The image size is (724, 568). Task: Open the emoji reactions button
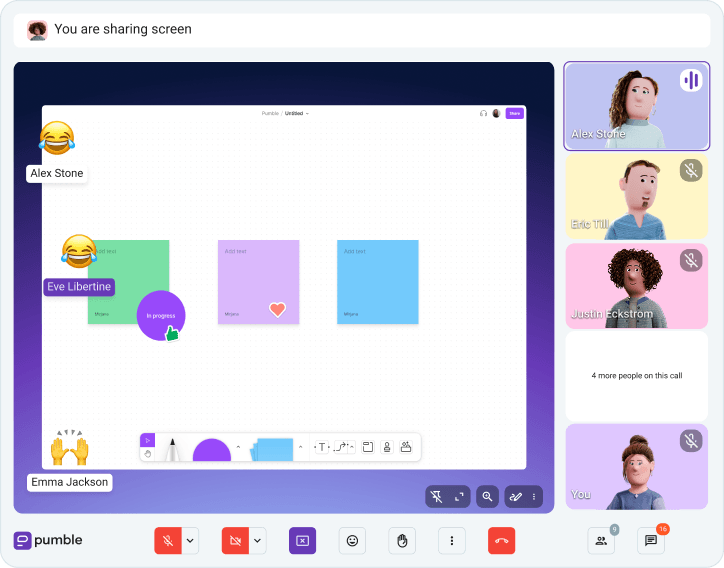[x=352, y=540]
